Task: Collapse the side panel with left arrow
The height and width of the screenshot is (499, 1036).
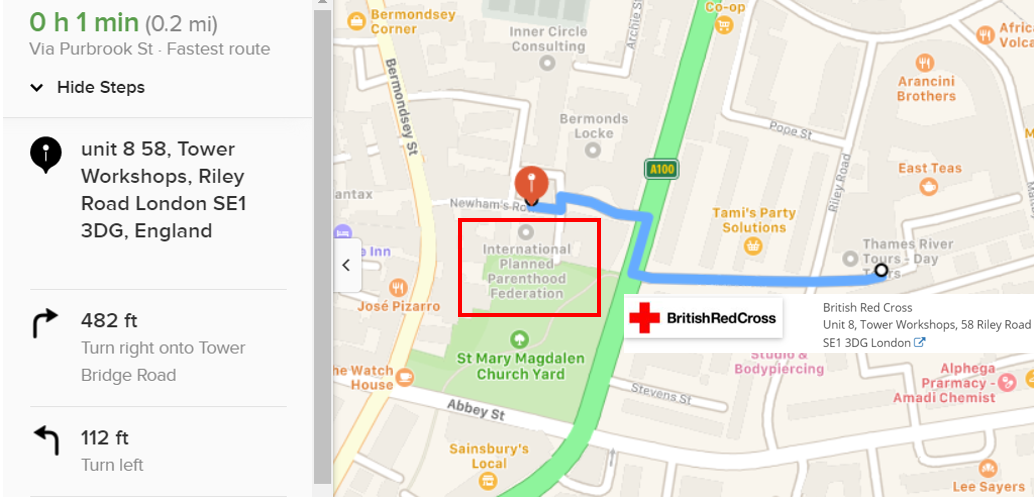Action: point(346,265)
